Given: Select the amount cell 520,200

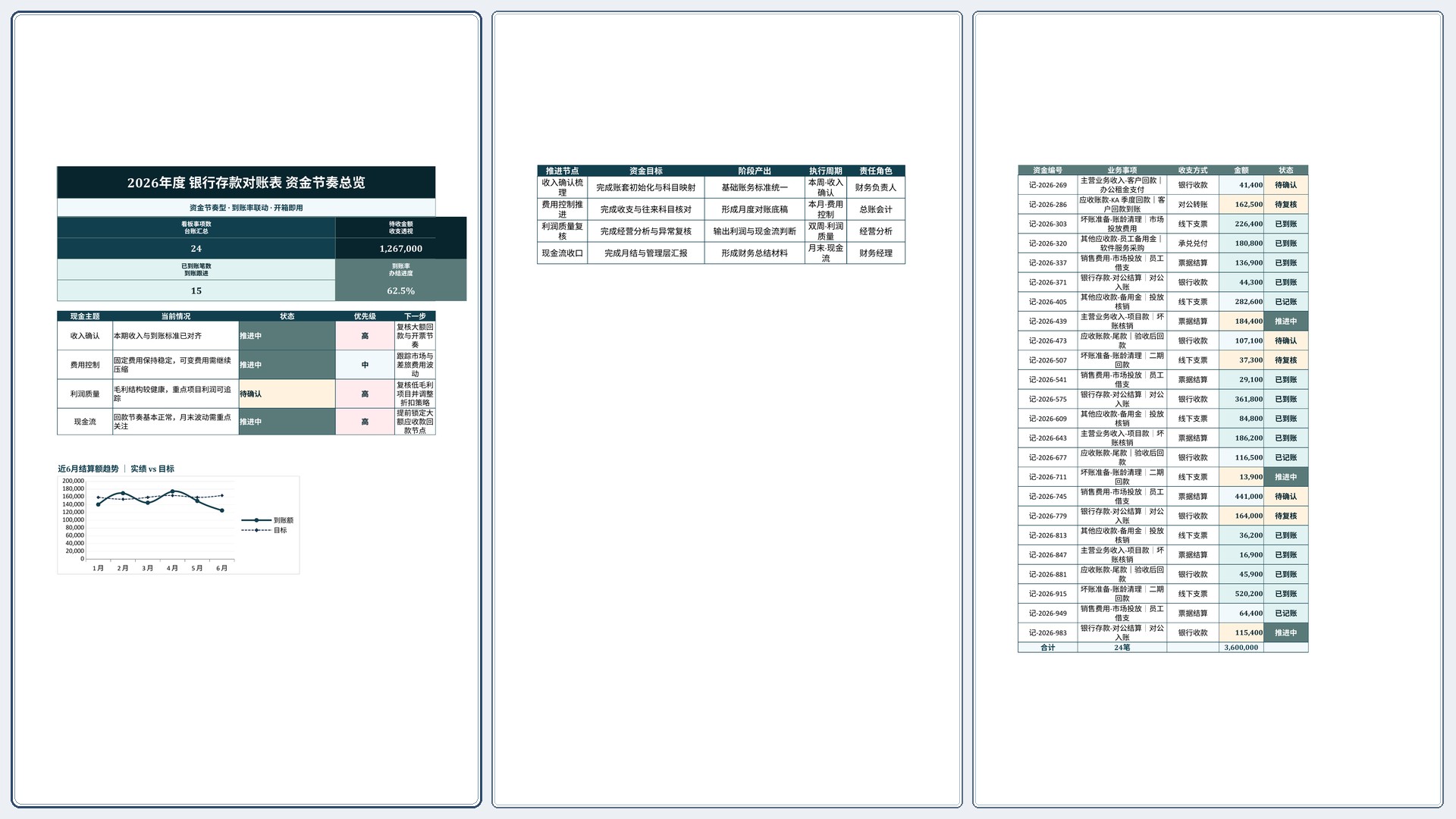Looking at the screenshot, I should [1241, 594].
